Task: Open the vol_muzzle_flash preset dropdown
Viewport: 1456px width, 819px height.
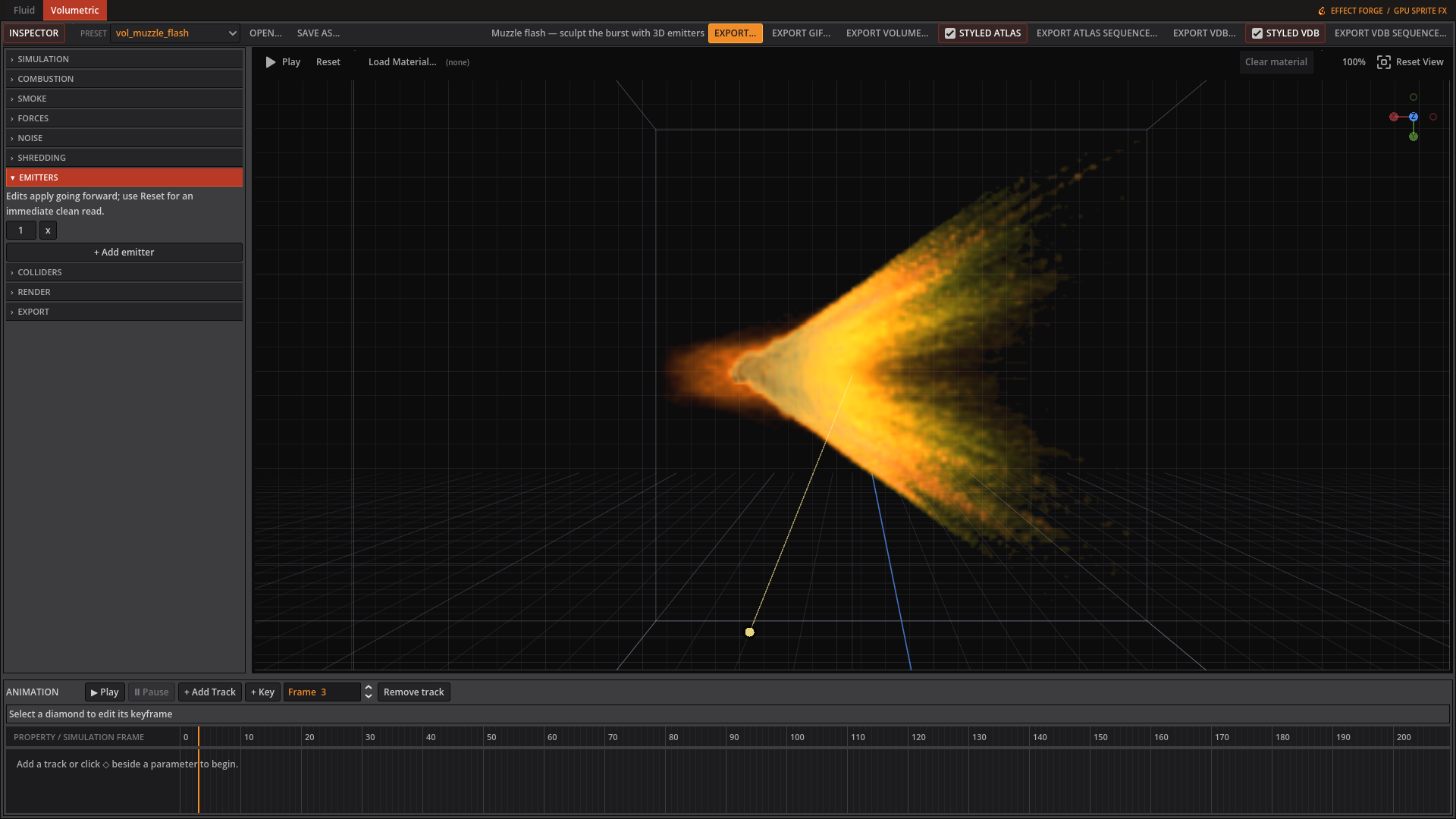Action: pos(175,33)
